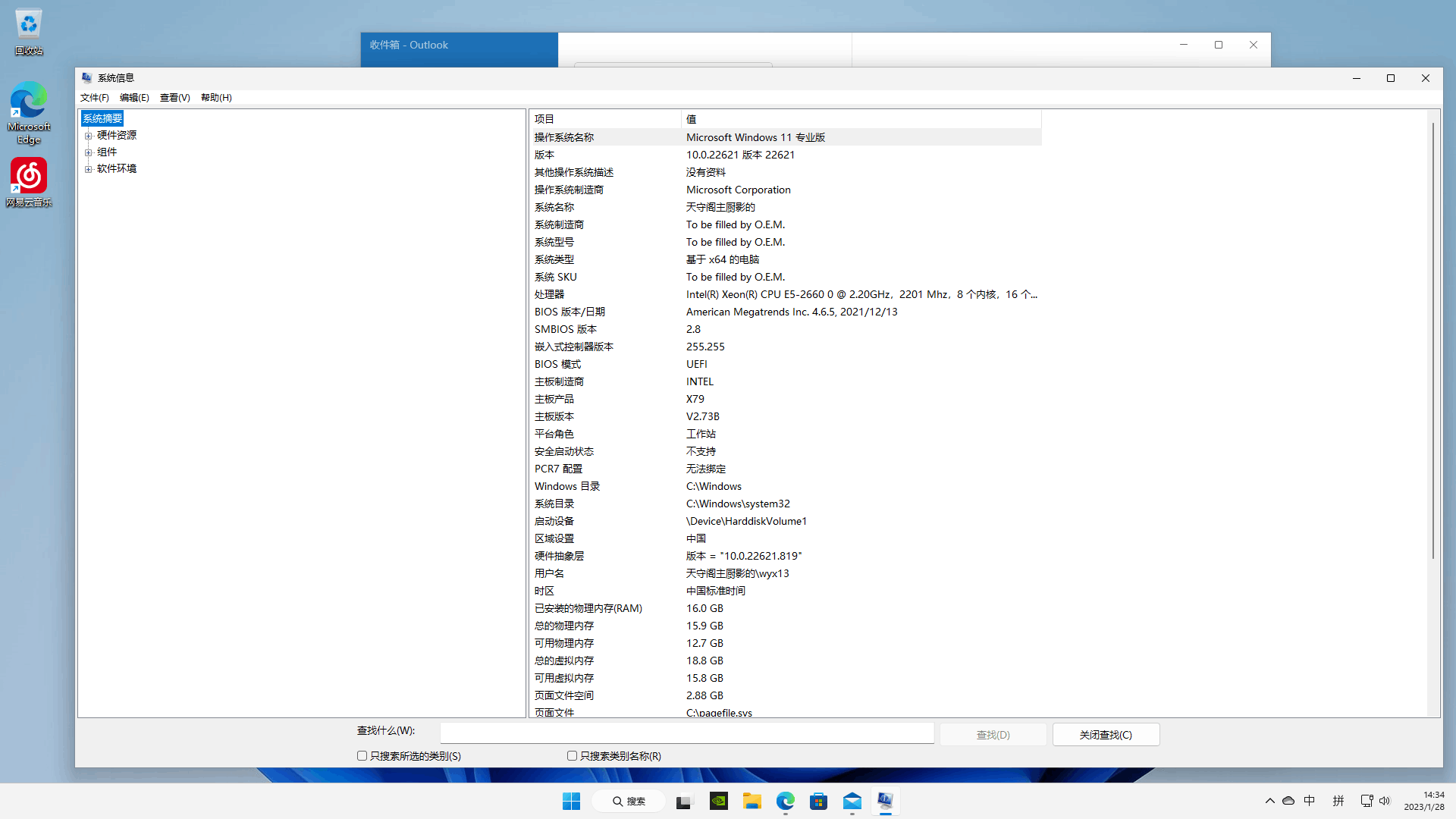
Task: Open the taskbar clock and date
Action: (1423, 801)
